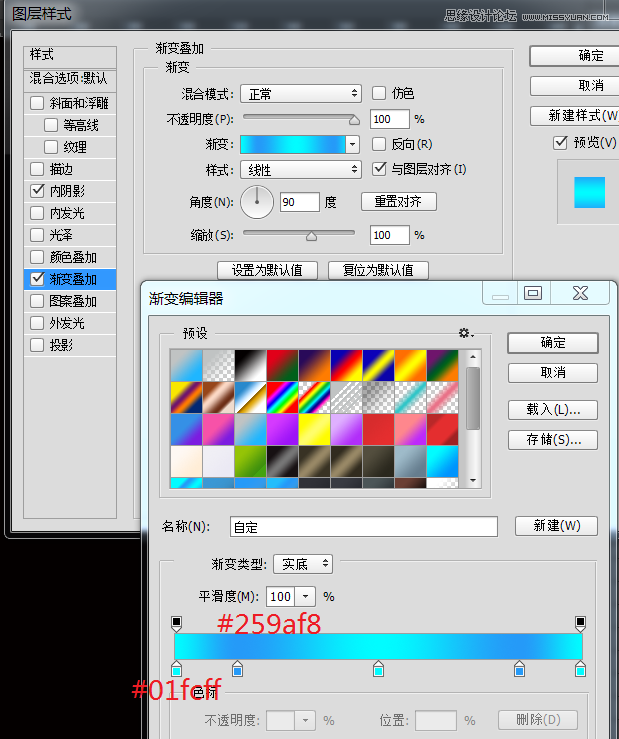Screen dimensions: 619x739
Task: Select 光泽 in styles list
Action: coord(69,235)
